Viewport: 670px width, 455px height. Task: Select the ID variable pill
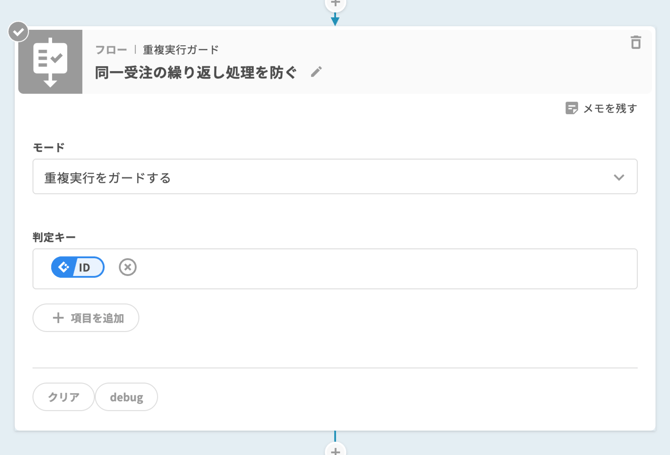click(78, 267)
